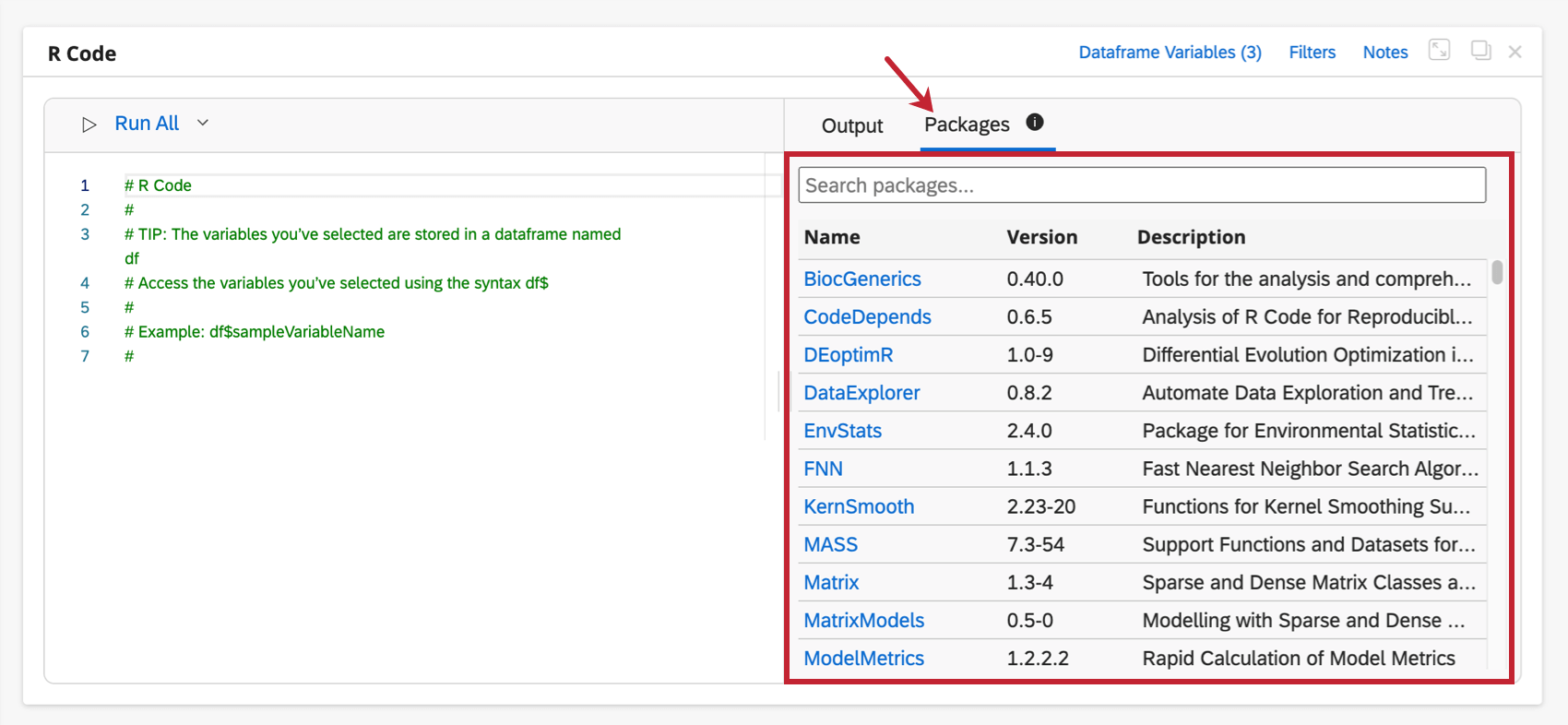
Task: Click in the Search packages field
Action: point(1141,185)
